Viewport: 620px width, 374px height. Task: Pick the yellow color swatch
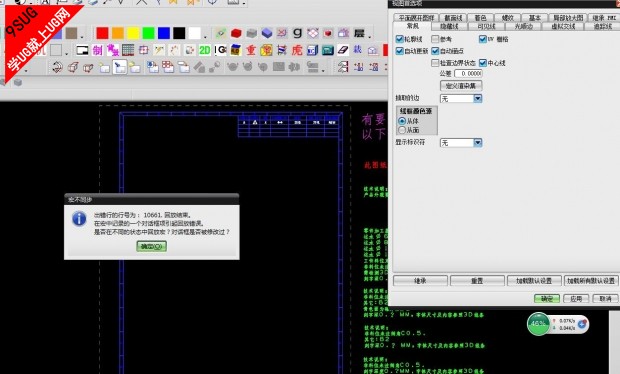tap(133, 33)
